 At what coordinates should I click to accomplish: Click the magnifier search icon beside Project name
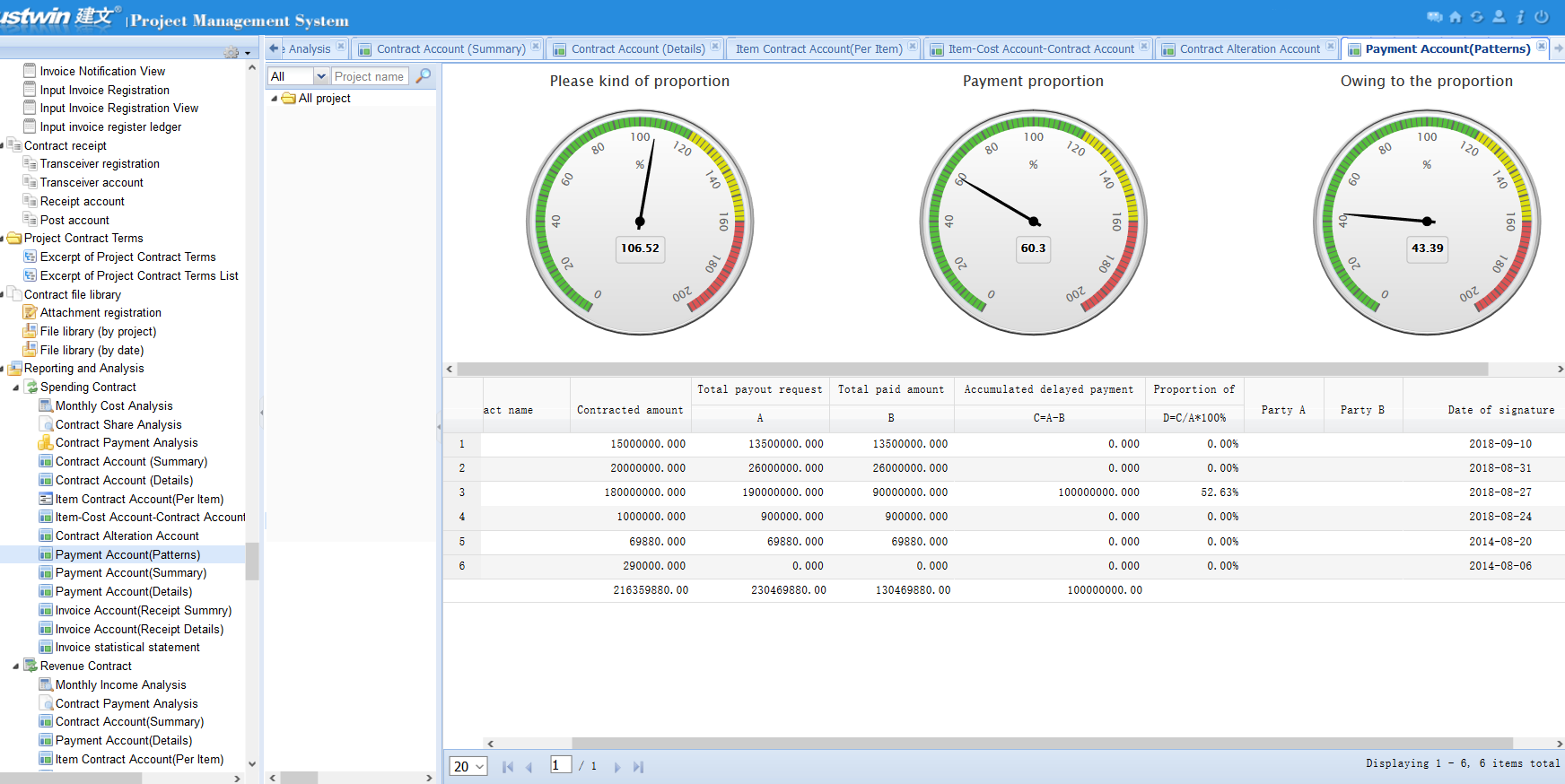tap(424, 76)
